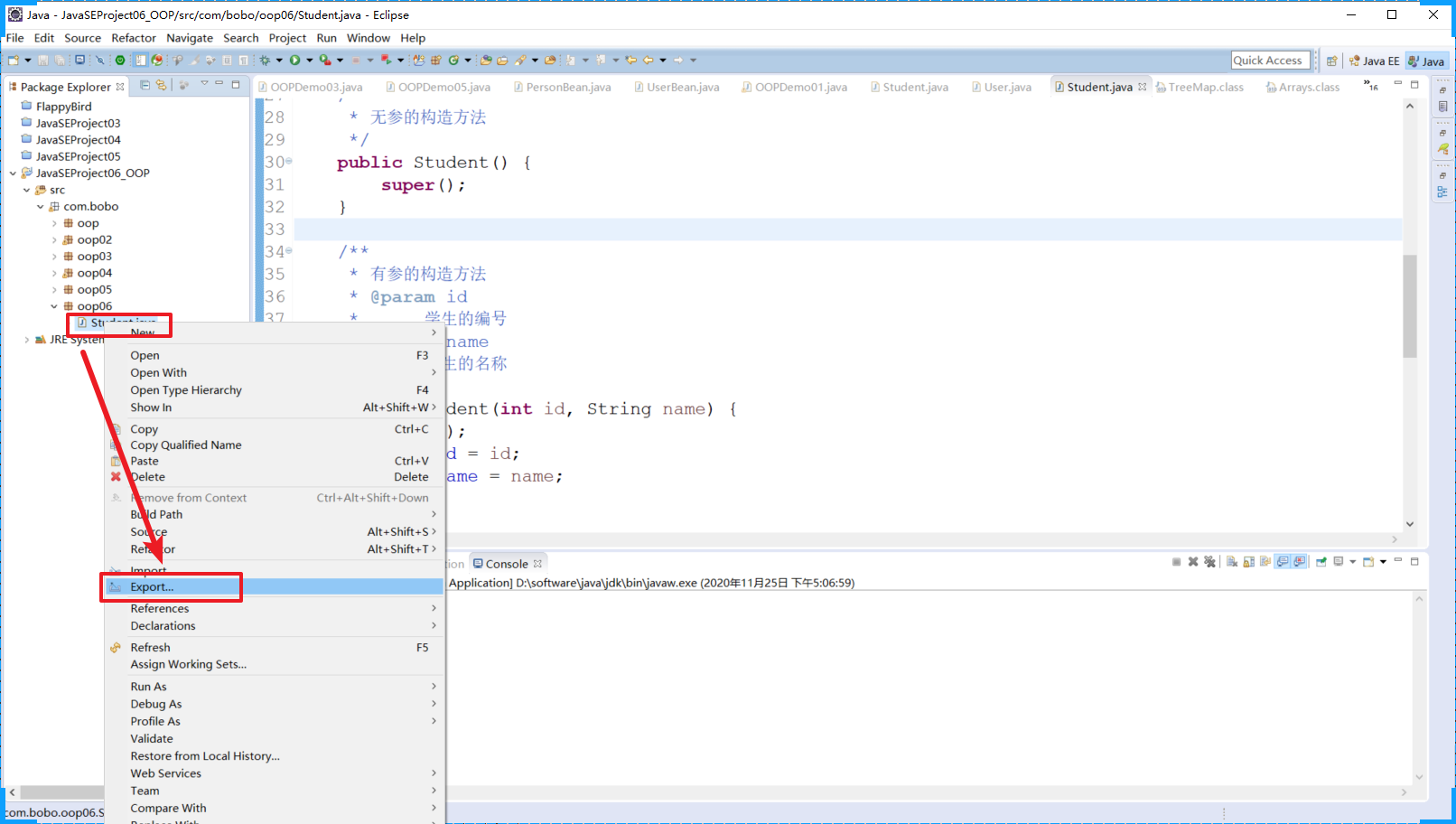
Task: Toggle Show Console on Standard Out change
Action: [1283, 562]
